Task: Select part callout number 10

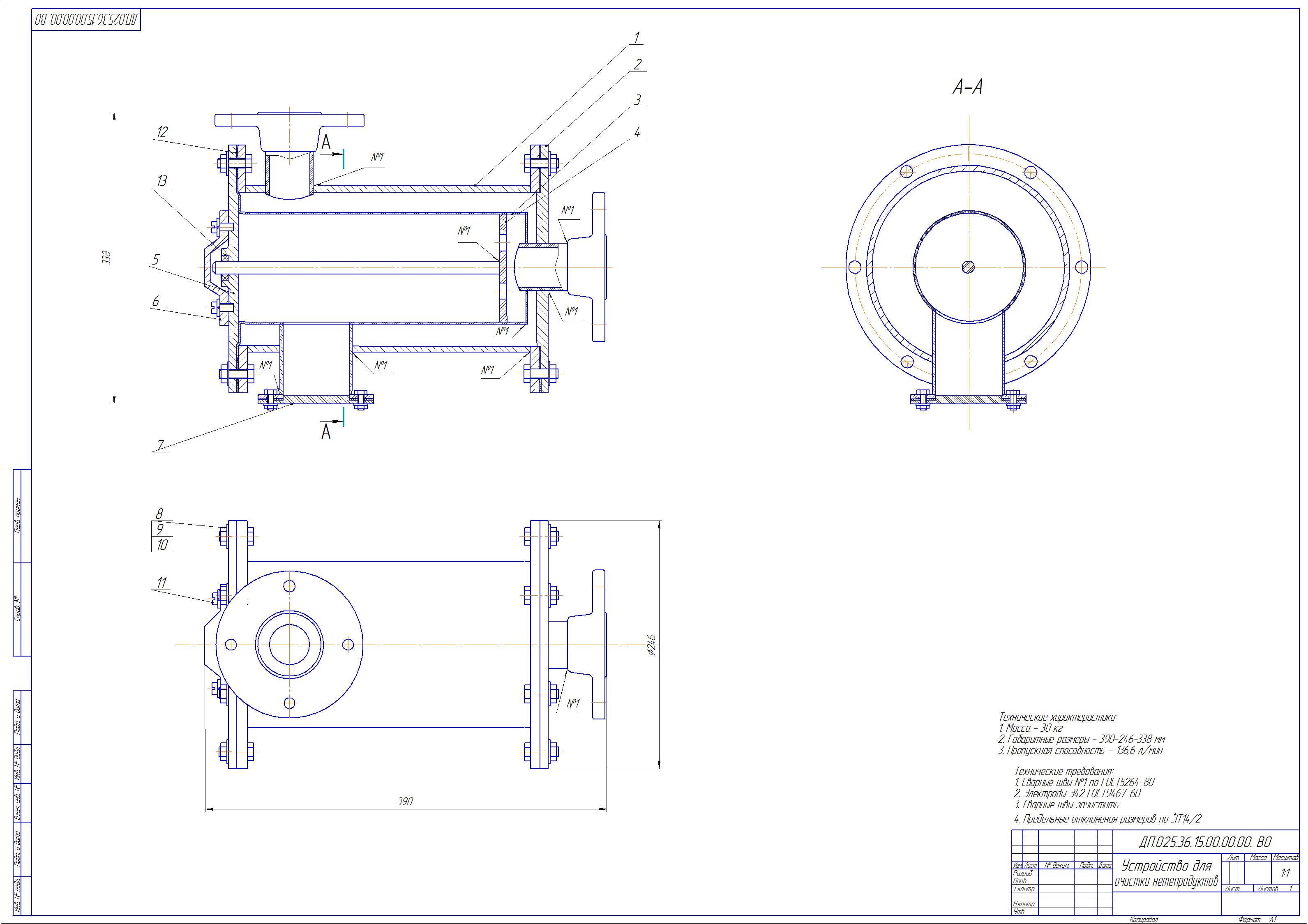Action: [x=162, y=545]
